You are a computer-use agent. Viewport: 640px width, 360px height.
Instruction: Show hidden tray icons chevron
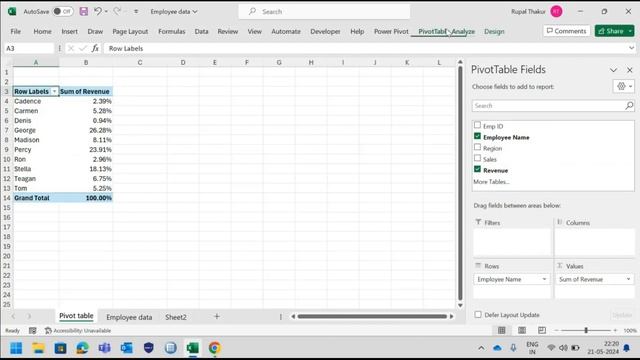point(481,348)
